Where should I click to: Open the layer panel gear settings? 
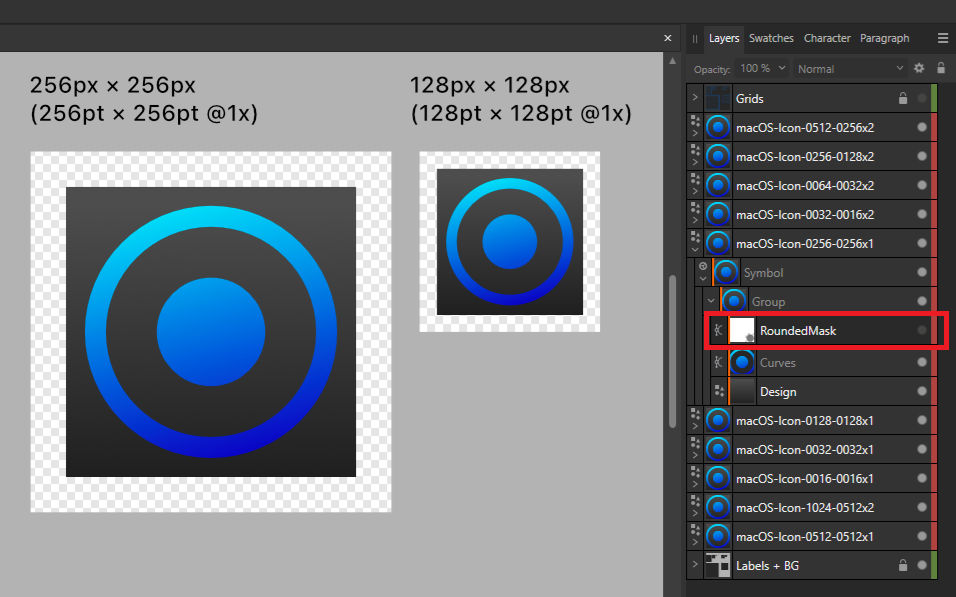pyautogui.click(x=919, y=69)
